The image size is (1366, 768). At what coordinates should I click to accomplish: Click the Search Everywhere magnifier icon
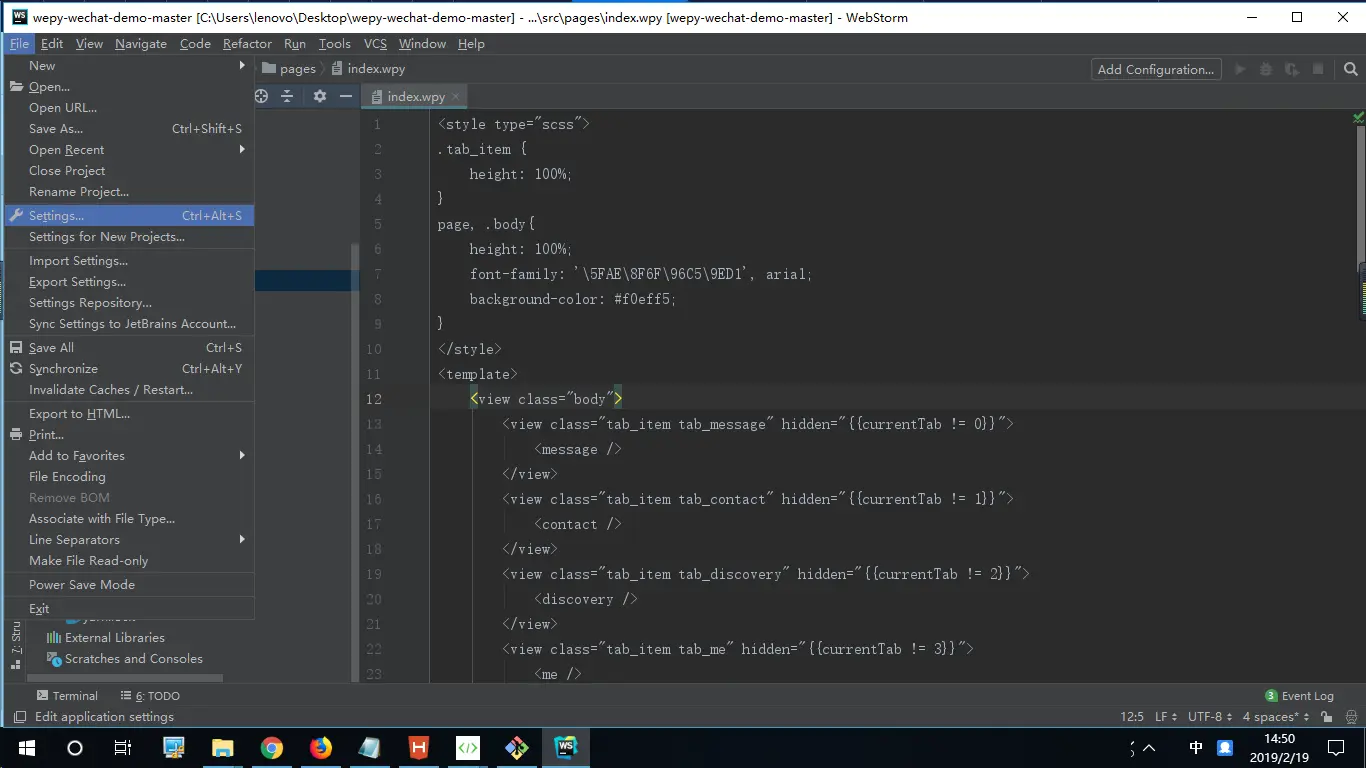(1350, 69)
